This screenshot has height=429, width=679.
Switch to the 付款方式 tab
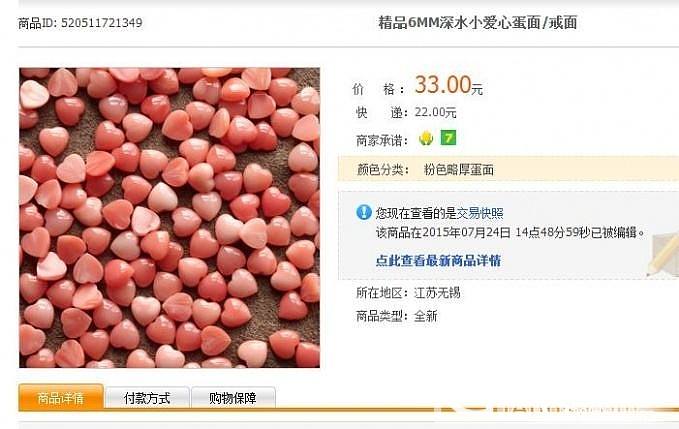click(147, 398)
